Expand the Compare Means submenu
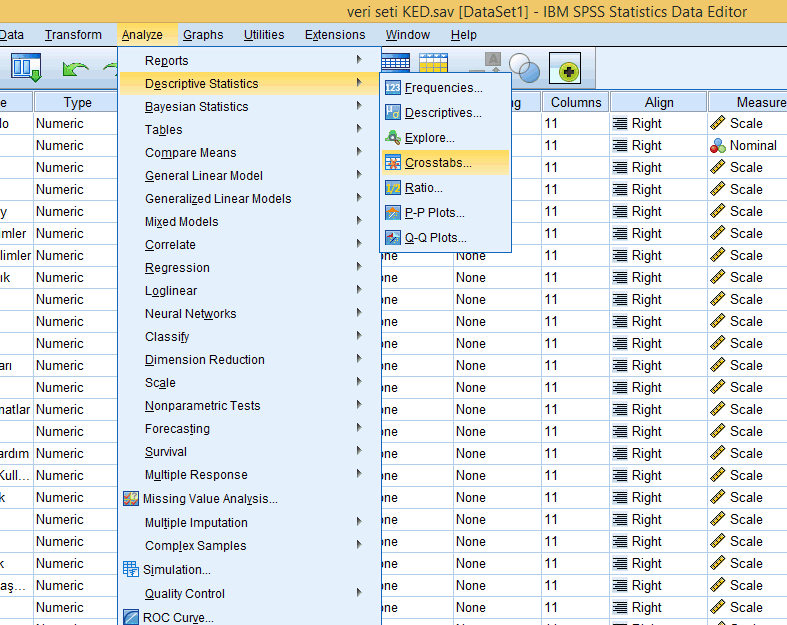Viewport: 787px width, 625px height. (191, 153)
